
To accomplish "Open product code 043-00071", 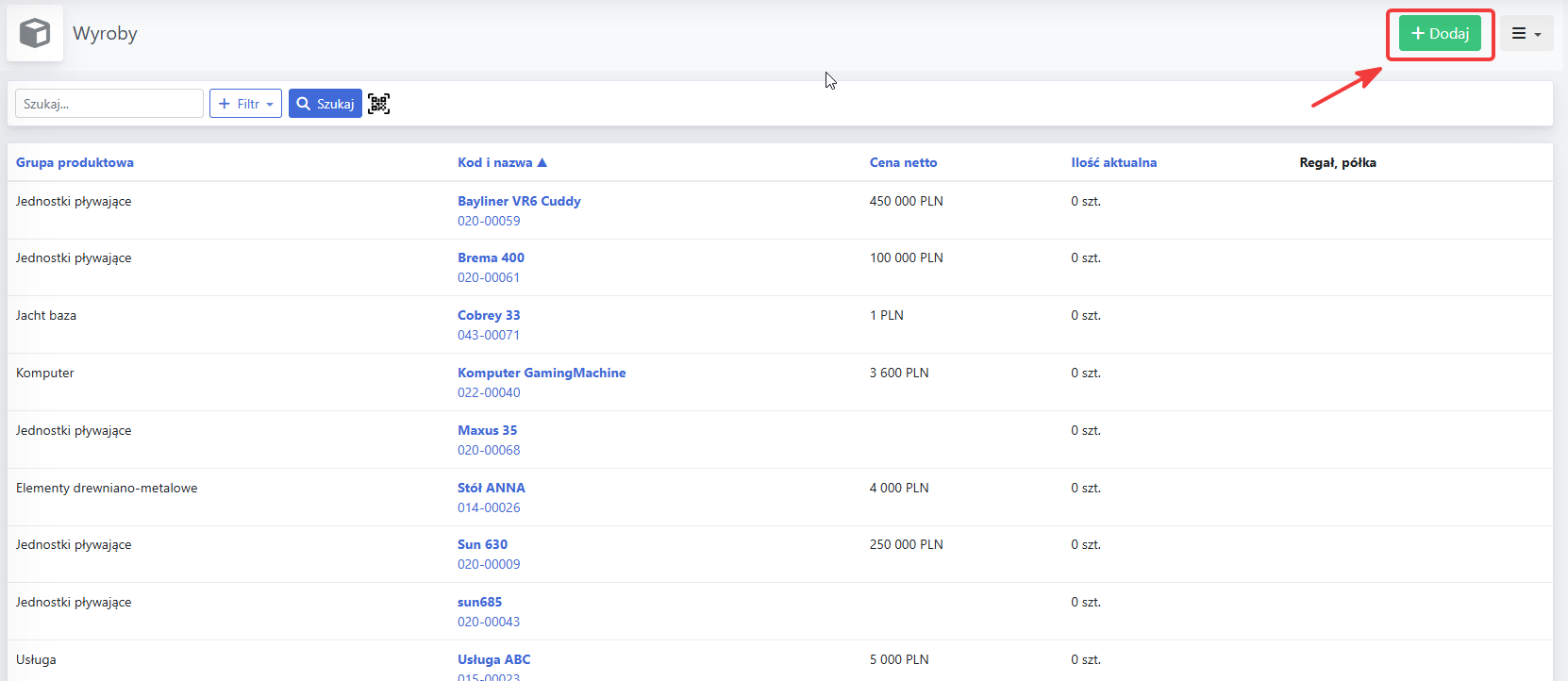I will (489, 335).
